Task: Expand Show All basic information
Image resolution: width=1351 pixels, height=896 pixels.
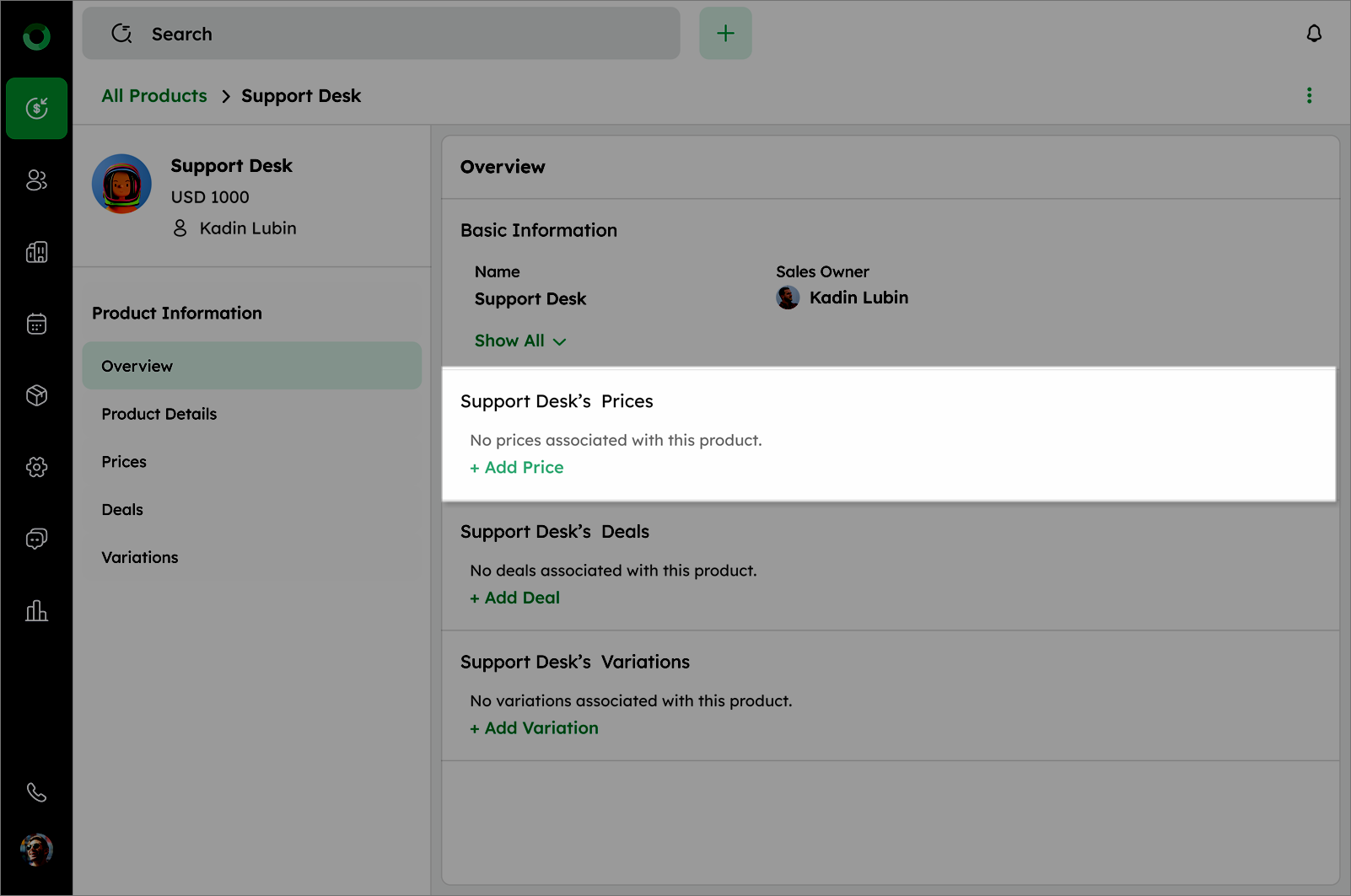Action: coord(519,341)
